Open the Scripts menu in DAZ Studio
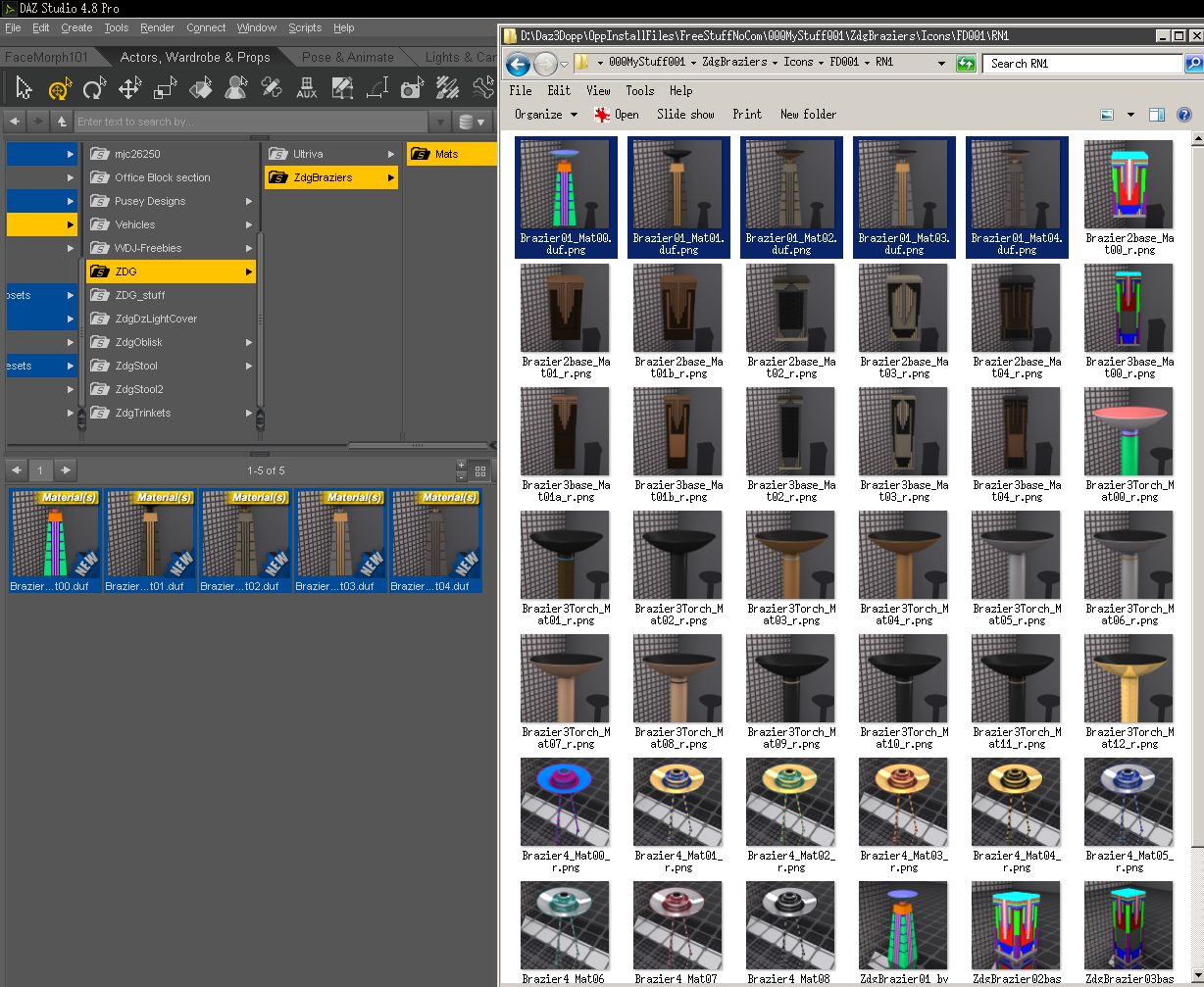This screenshot has width=1204, height=987. click(x=305, y=27)
